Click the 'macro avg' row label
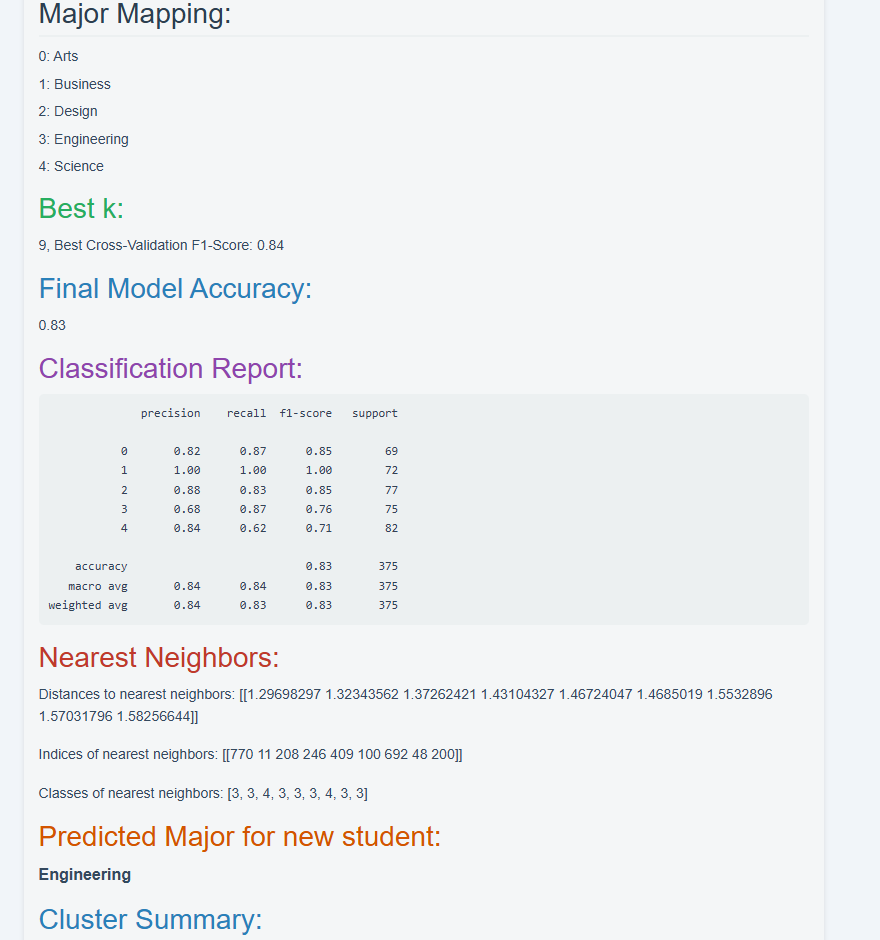This screenshot has height=940, width=880. click(x=98, y=586)
